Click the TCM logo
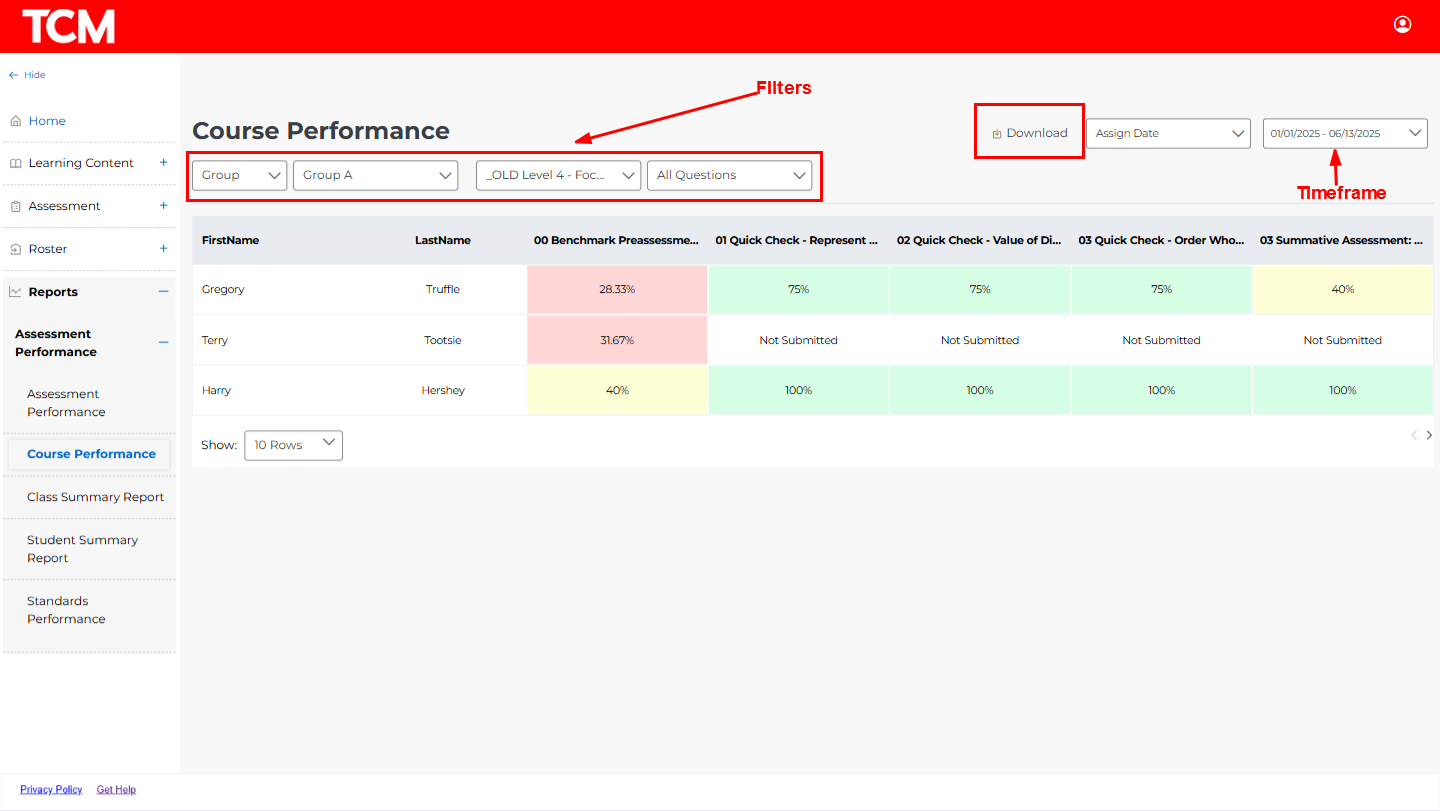1440x811 pixels. (x=69, y=27)
